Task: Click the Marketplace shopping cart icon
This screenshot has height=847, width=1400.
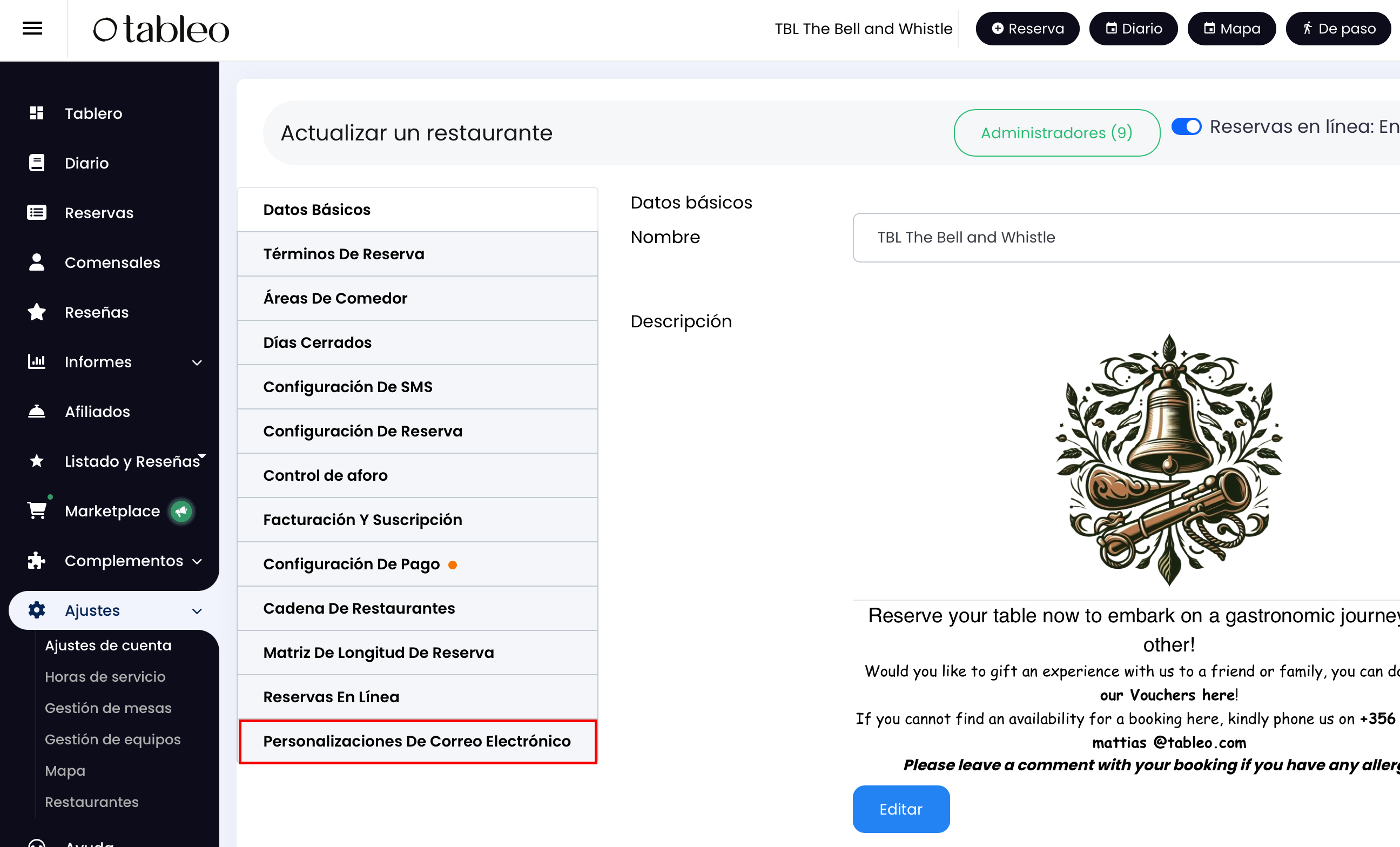Action: [37, 510]
